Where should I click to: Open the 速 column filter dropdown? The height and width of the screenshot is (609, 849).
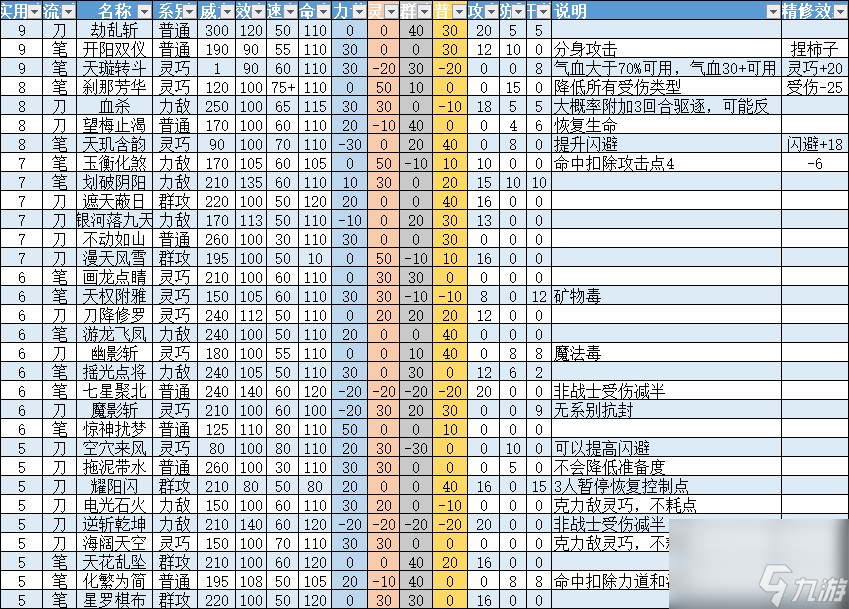(x=291, y=11)
